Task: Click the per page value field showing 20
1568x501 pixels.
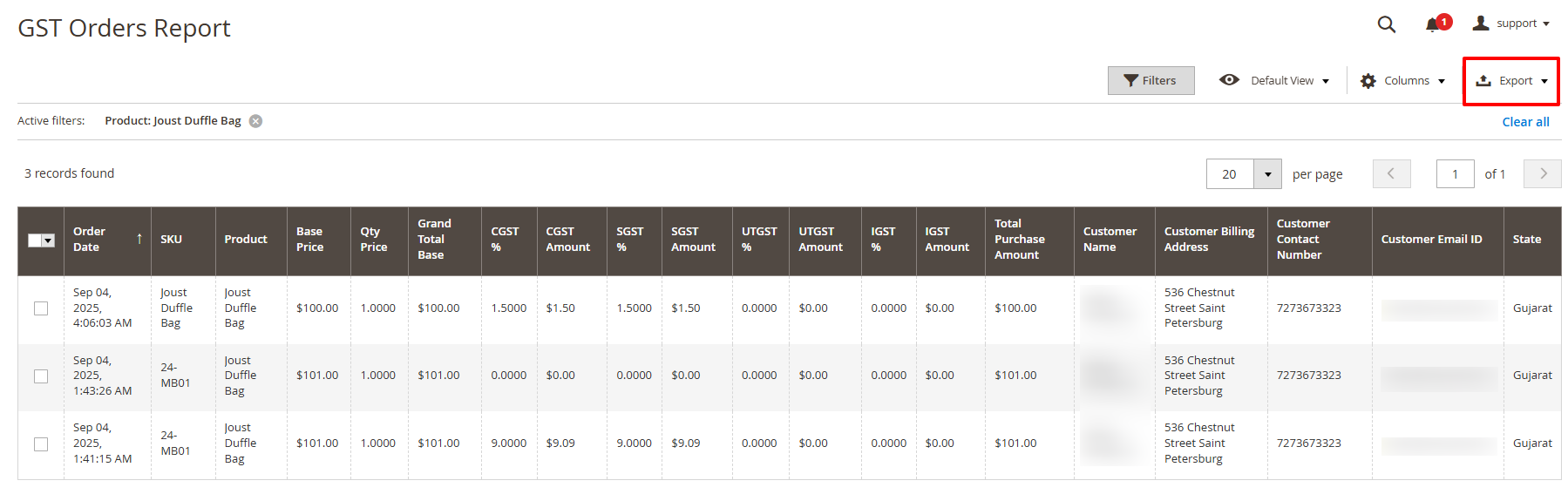Action: (1230, 174)
